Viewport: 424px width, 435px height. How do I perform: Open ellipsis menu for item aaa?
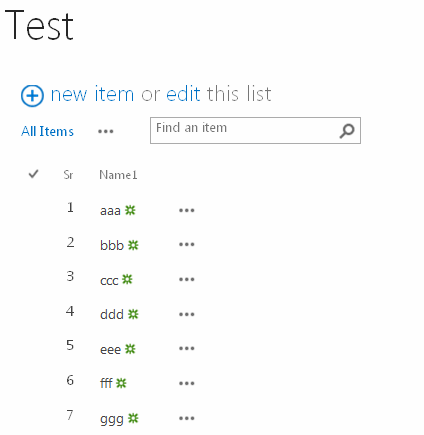(187, 210)
